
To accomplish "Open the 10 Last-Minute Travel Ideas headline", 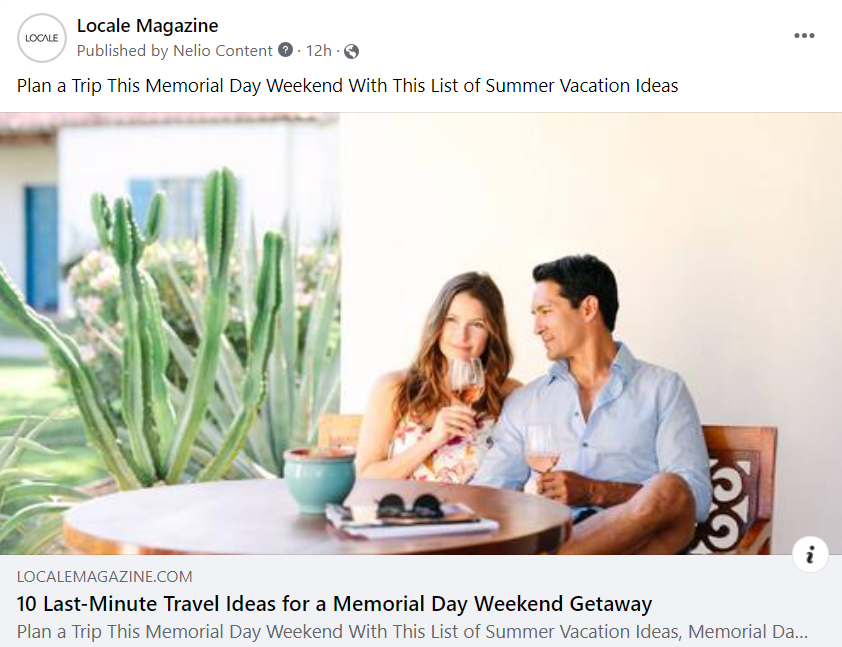I will [x=334, y=604].
